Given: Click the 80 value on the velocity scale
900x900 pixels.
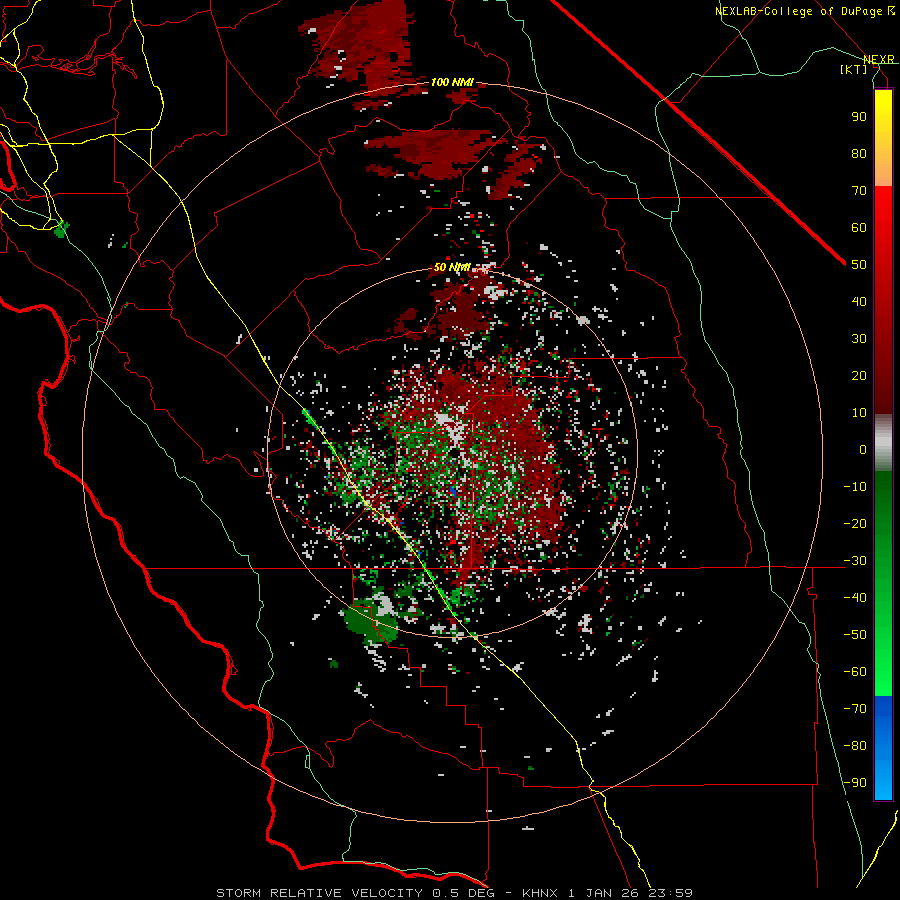Looking at the screenshot, I should point(859,154).
